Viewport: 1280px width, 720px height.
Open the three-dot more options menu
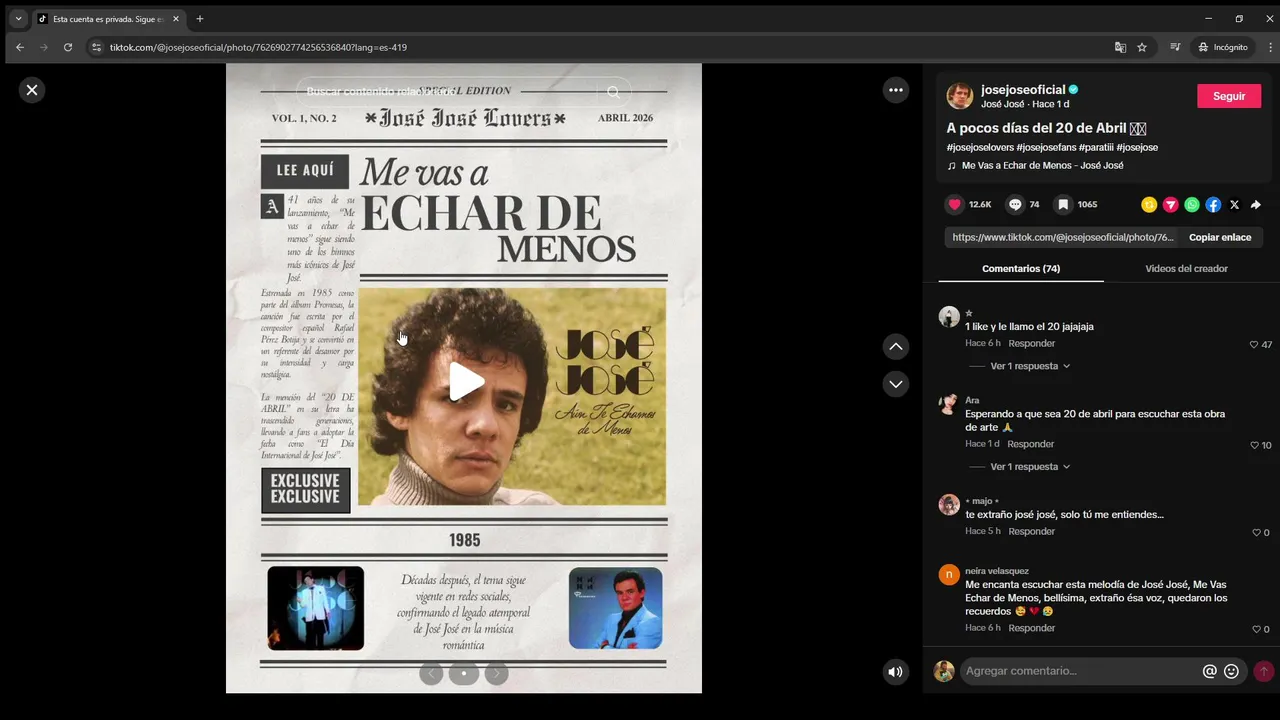pos(896,90)
